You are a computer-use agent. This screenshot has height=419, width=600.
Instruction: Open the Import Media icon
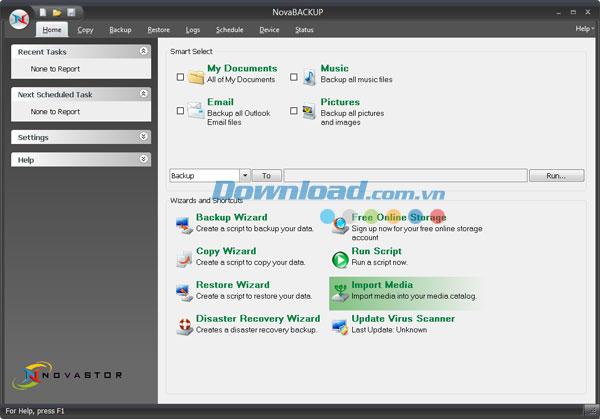[x=340, y=291]
